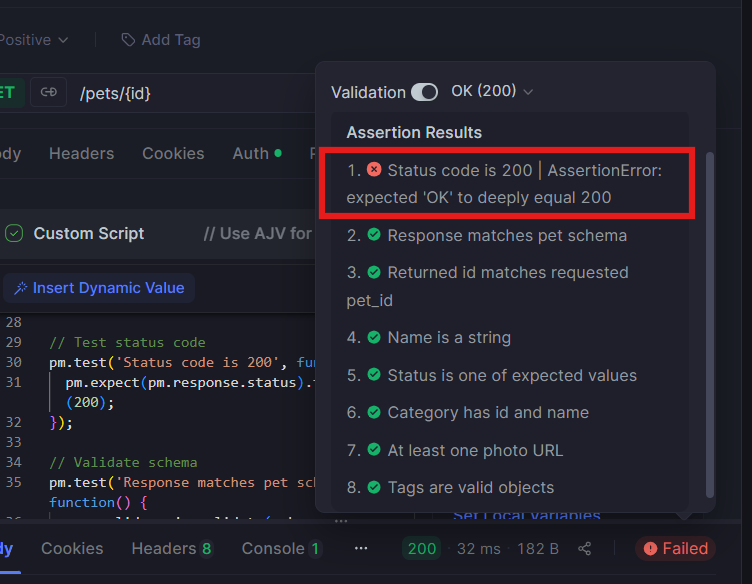Click the share icon in response status bar

(x=585, y=549)
